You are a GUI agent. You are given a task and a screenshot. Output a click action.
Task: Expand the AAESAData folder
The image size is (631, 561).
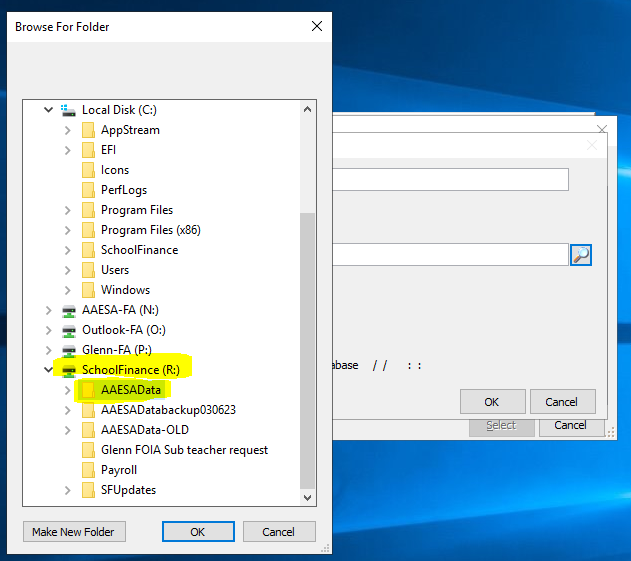coord(68,390)
